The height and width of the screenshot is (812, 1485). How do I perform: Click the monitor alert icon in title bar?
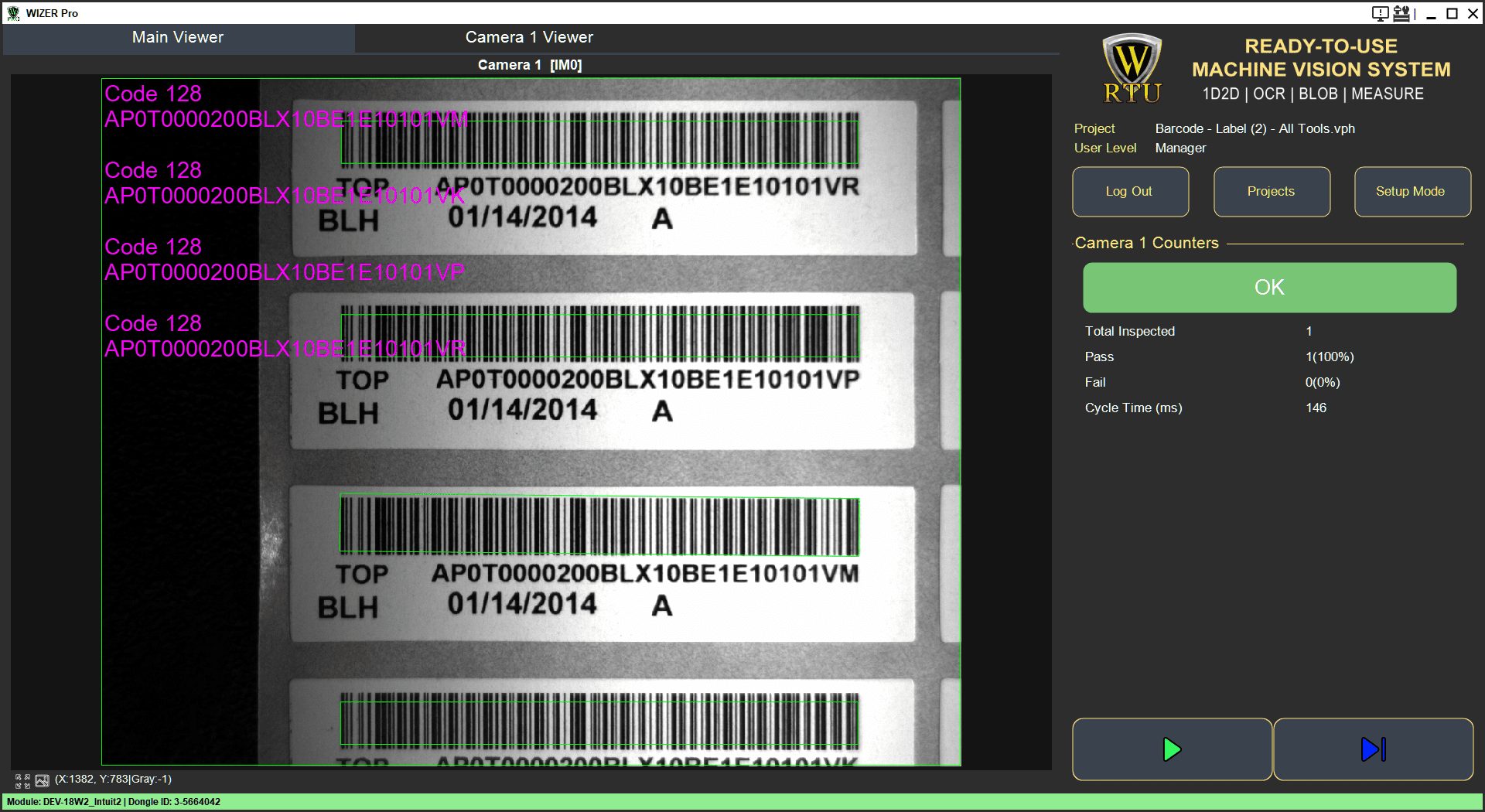[1380, 13]
